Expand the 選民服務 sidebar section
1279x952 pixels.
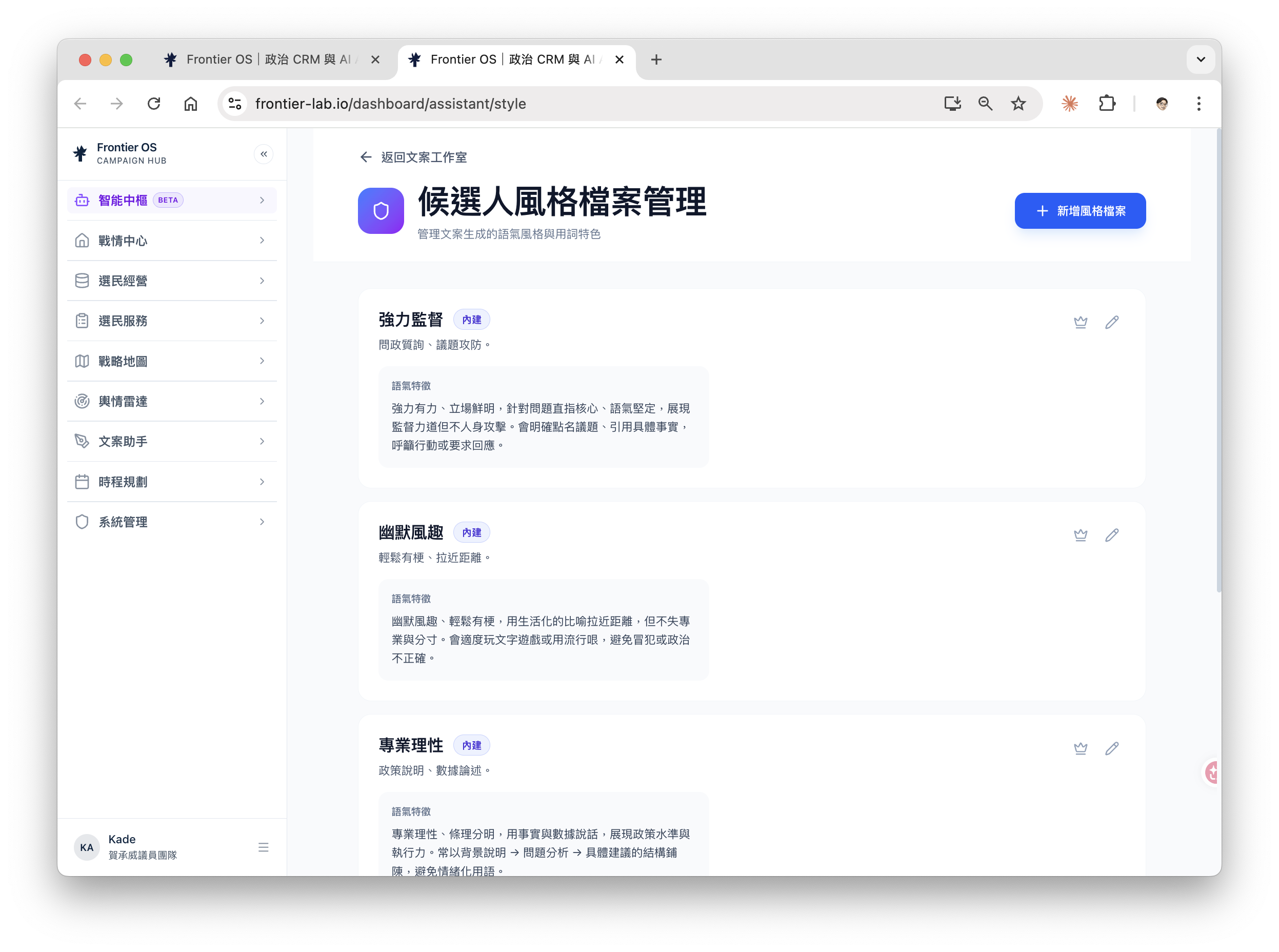pyautogui.click(x=172, y=321)
